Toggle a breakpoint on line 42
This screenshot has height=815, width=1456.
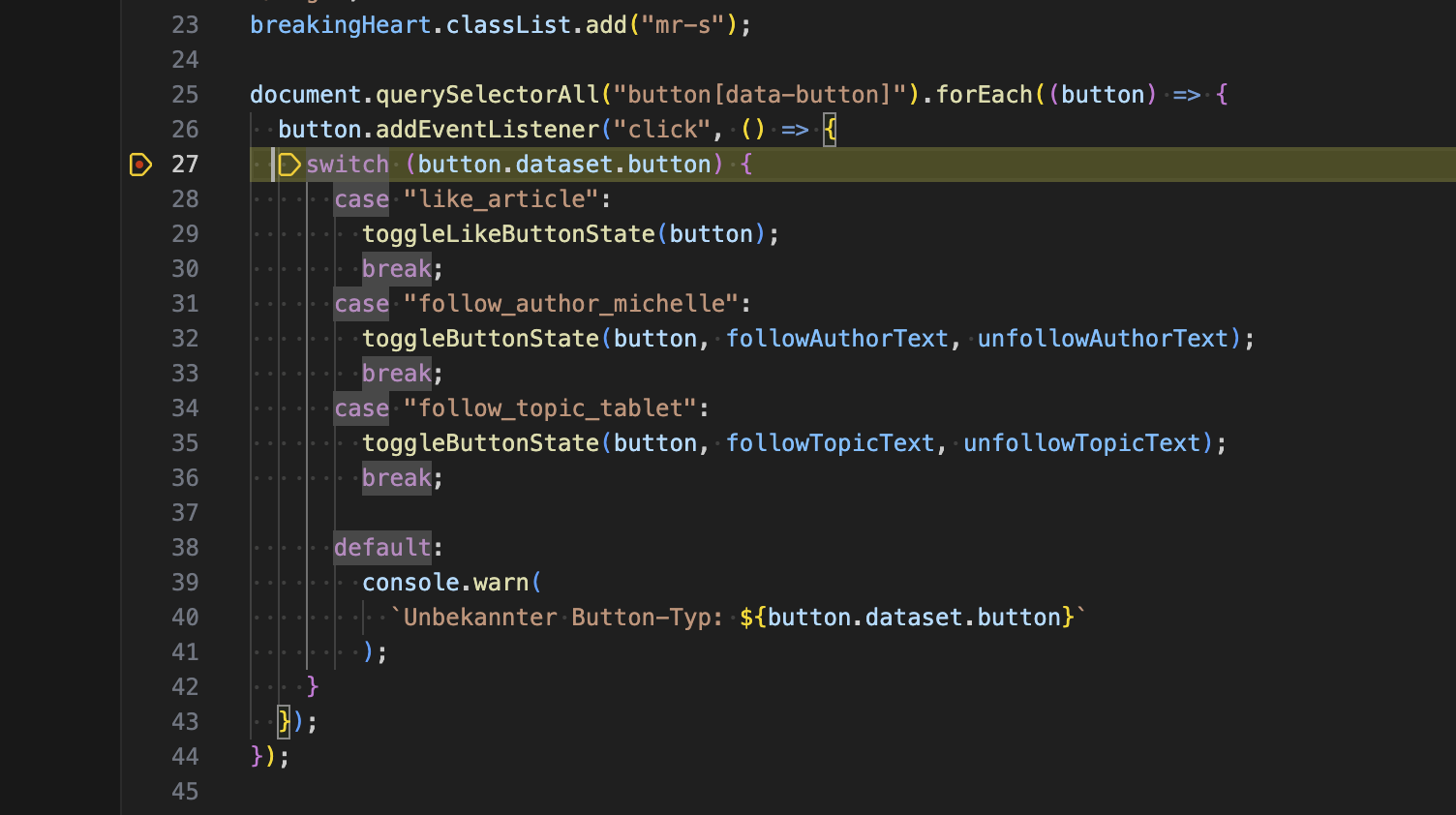(141, 686)
